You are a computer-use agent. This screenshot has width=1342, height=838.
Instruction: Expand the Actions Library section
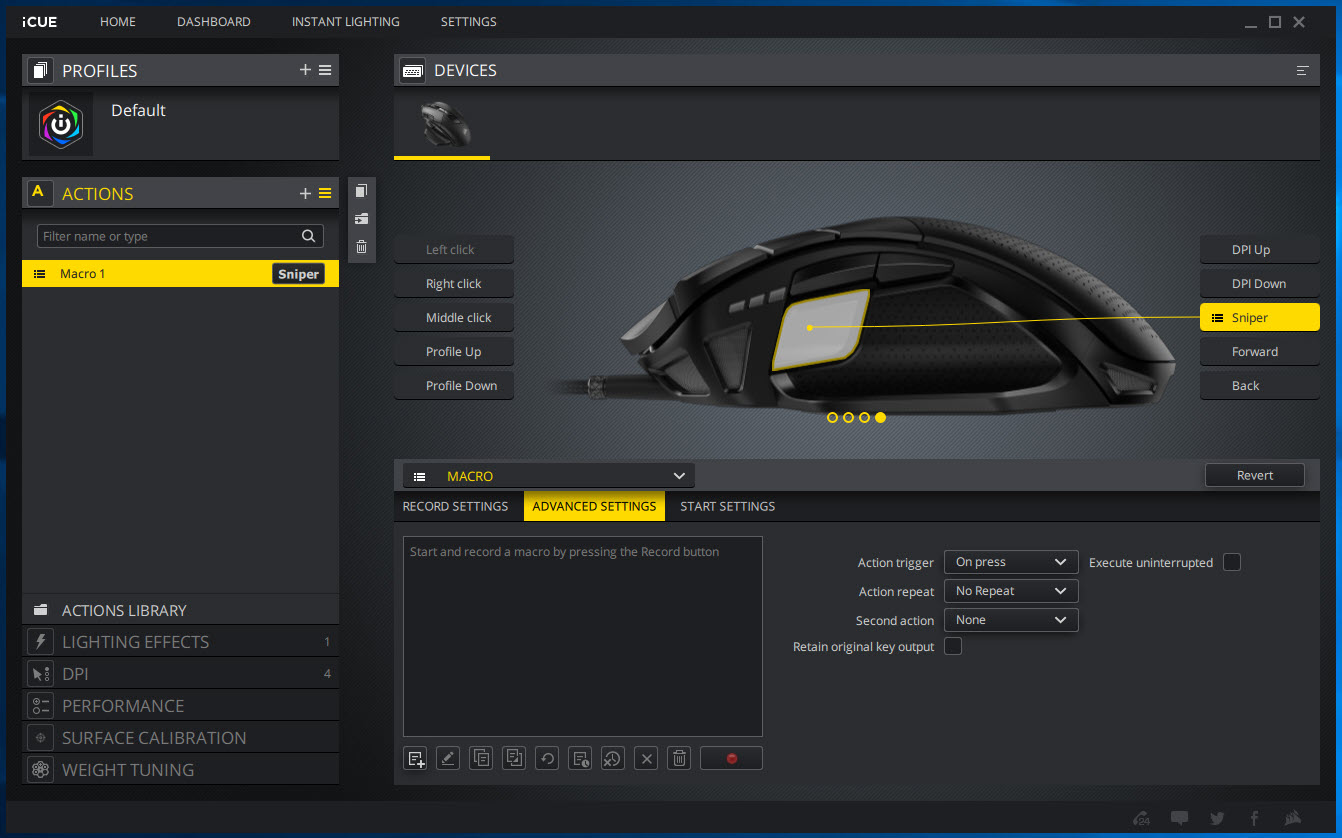180,610
